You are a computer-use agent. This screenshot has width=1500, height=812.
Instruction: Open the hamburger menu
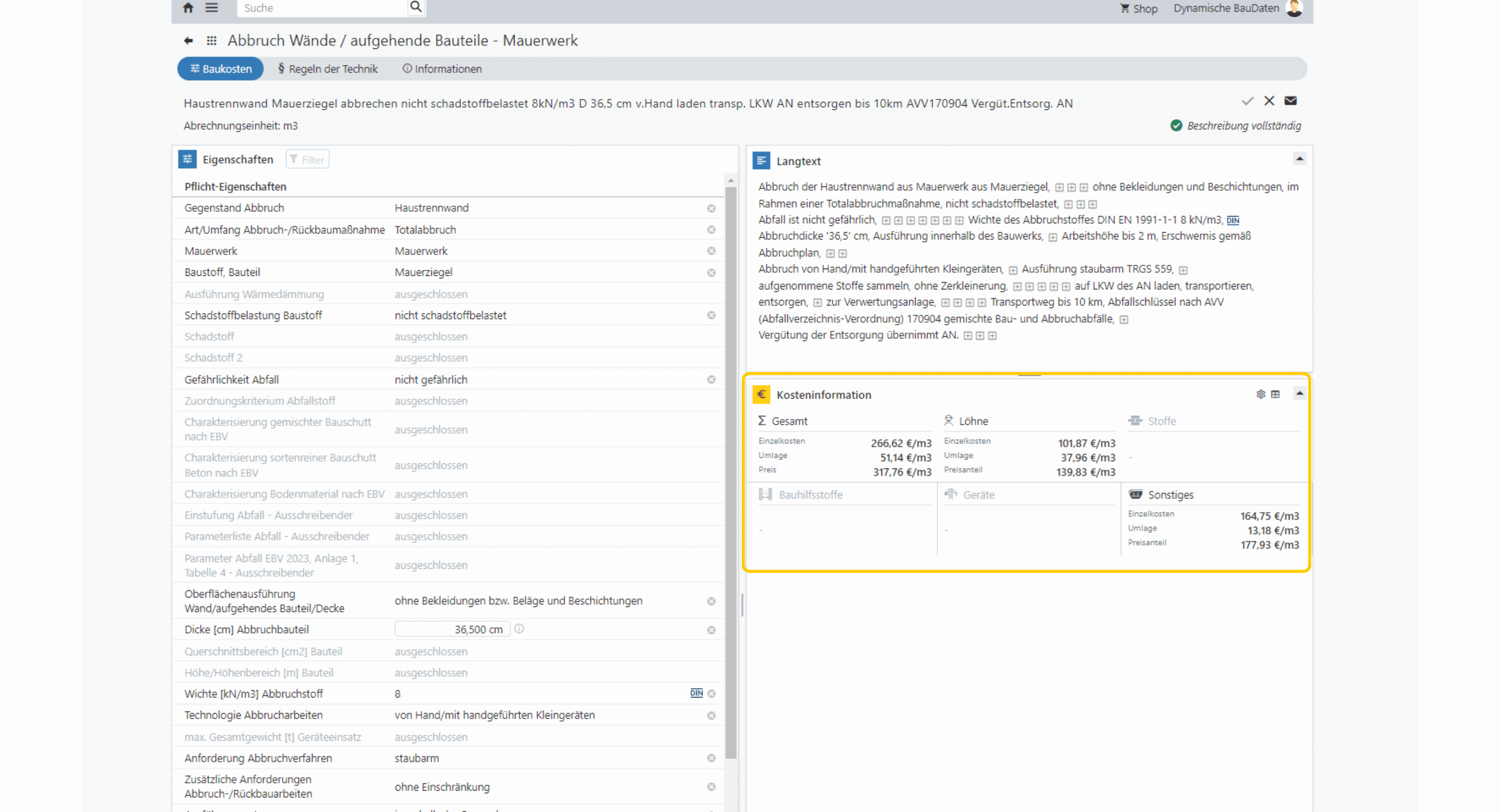(211, 8)
